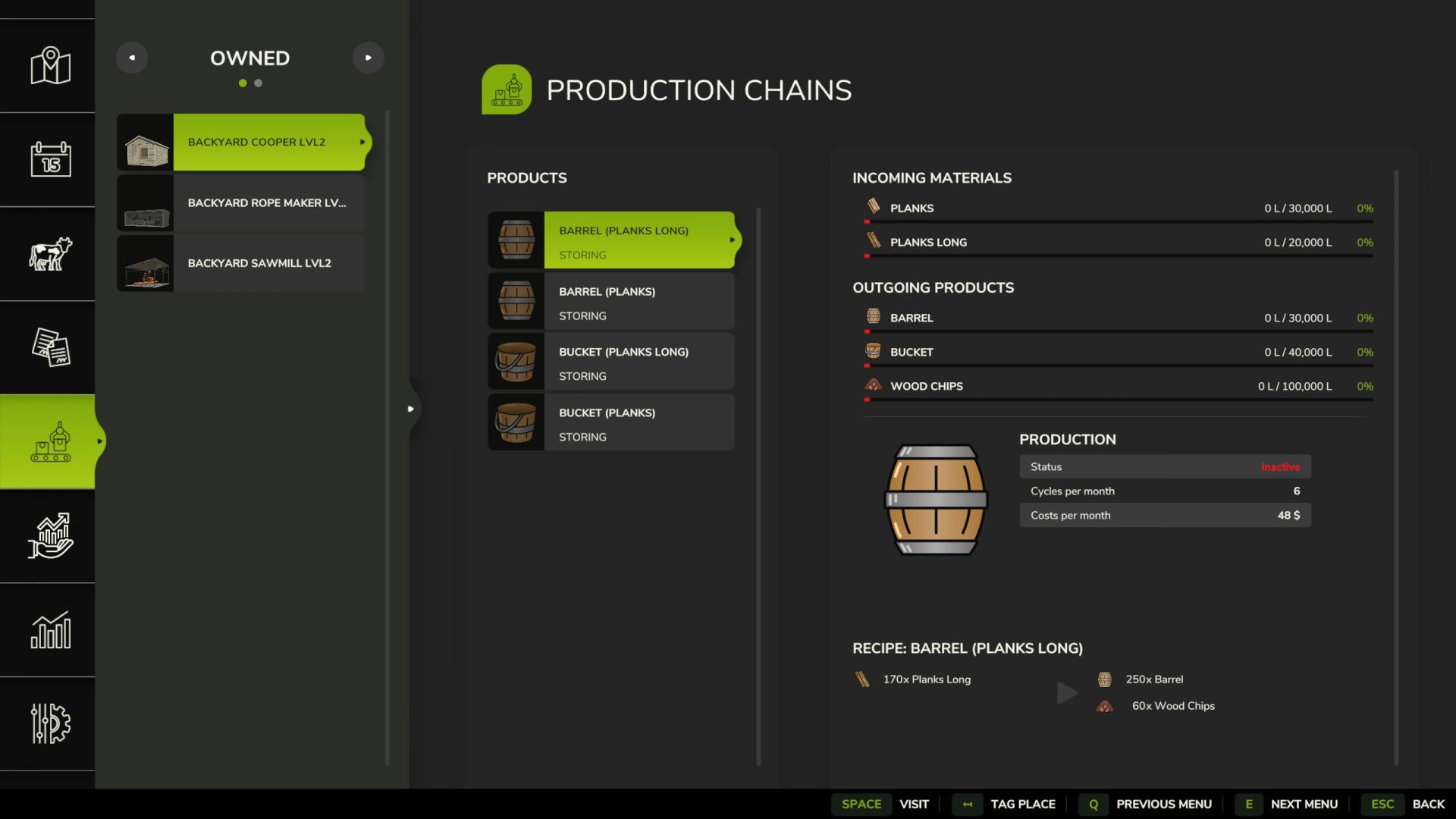Toggle the Inactive production status row

coord(1165,467)
